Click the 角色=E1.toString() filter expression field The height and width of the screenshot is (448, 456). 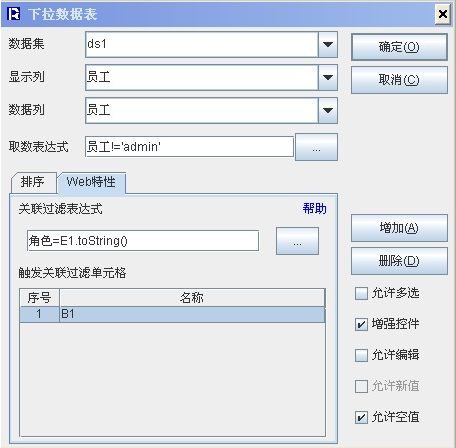(143, 240)
